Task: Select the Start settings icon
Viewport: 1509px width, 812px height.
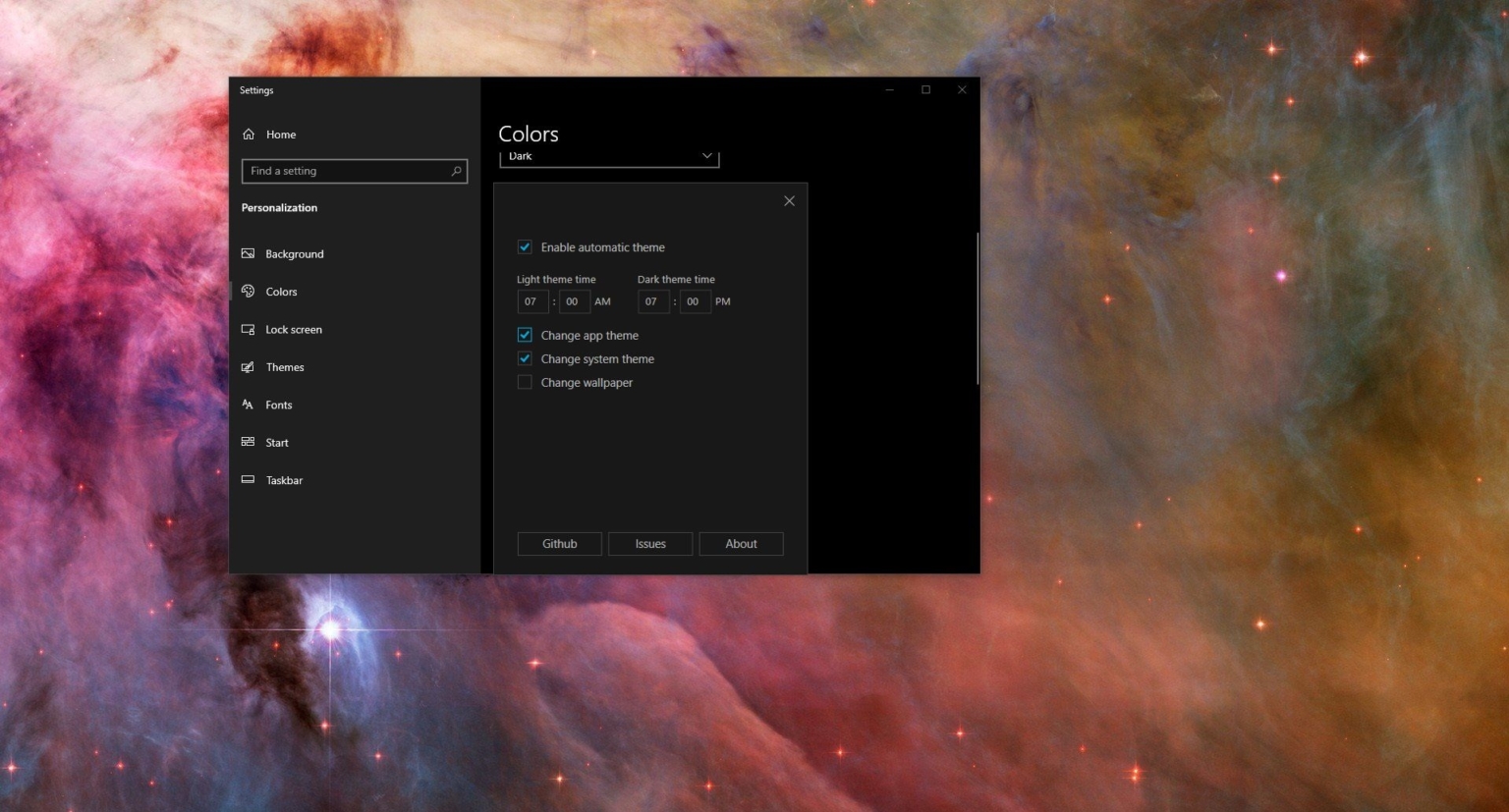Action: 249,442
